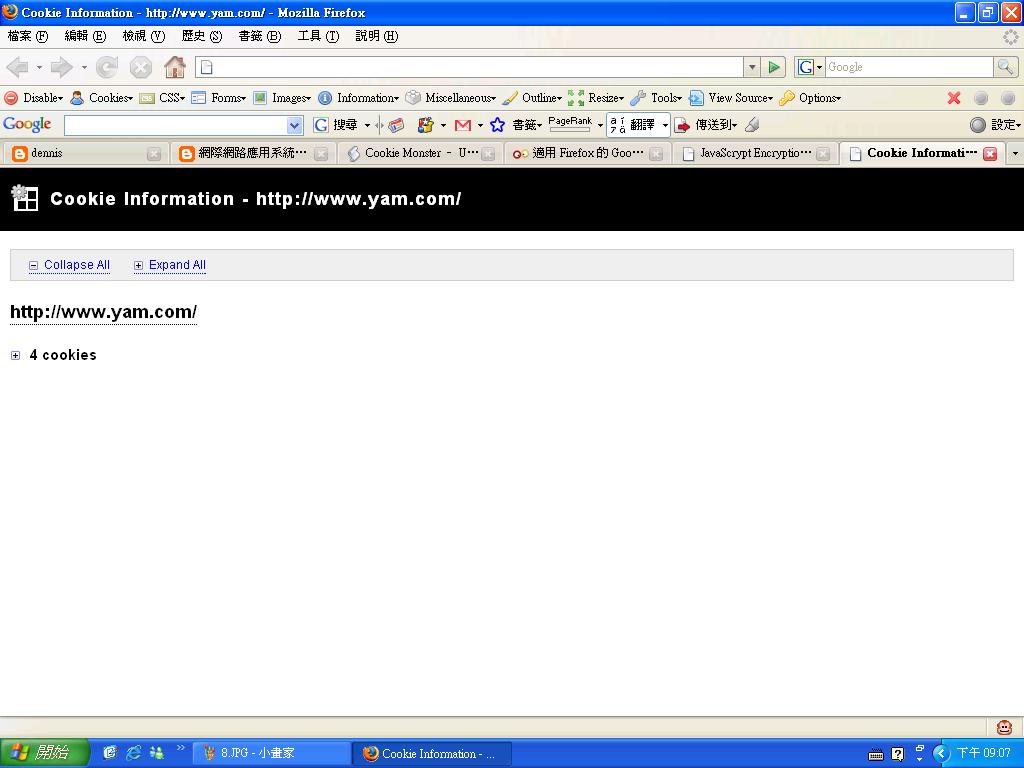
Task: Open the 檔案 (File) menu
Action: click(27, 36)
